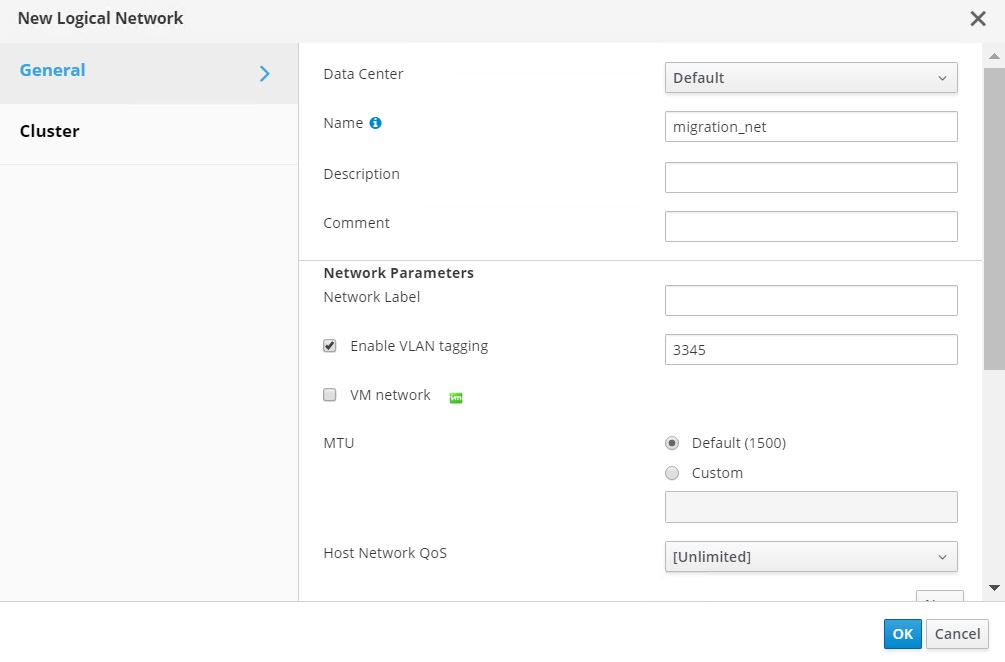Select the Custom MTU radio button

(x=672, y=473)
